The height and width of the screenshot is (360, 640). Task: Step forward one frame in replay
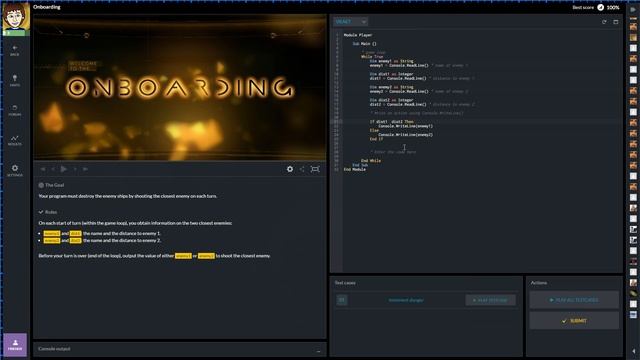coord(75,169)
